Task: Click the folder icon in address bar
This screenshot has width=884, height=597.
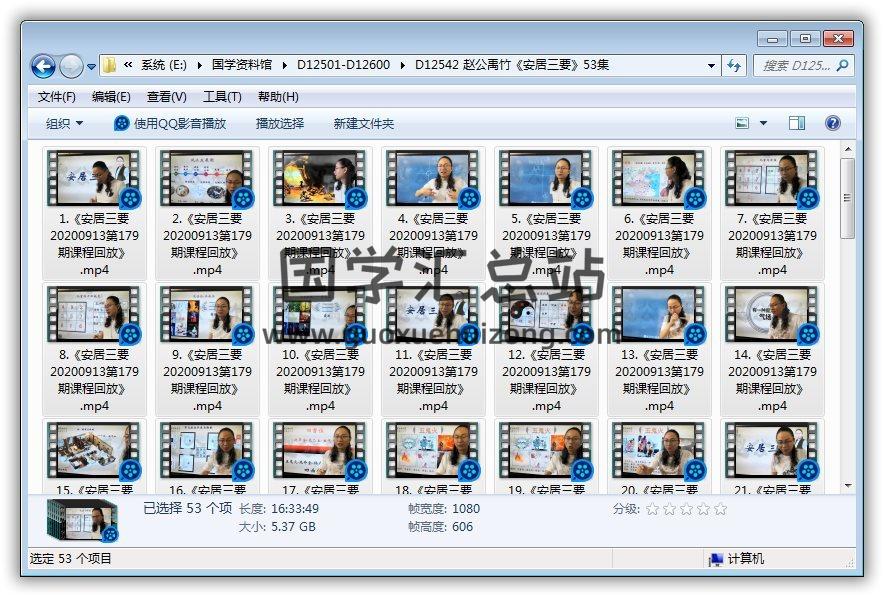Action: click(110, 66)
